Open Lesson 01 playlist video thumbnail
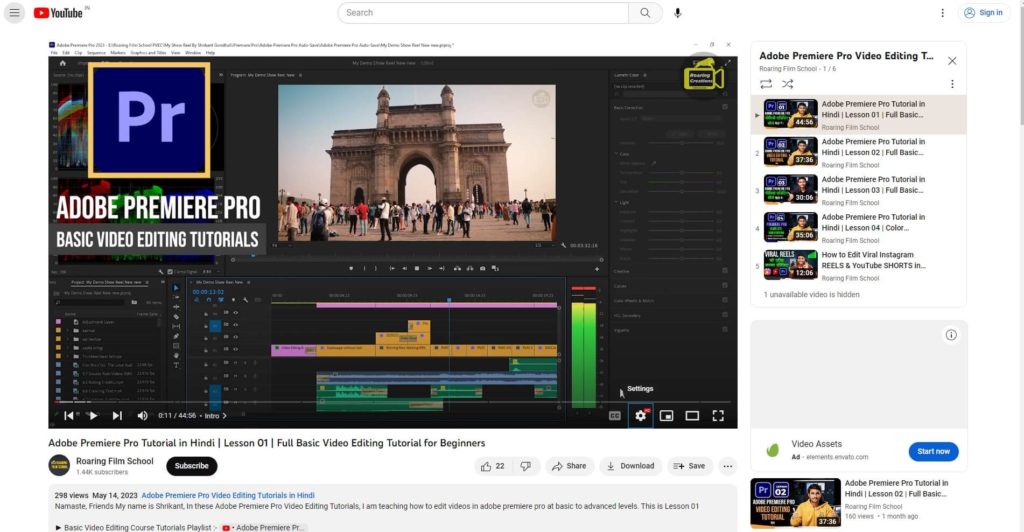Image resolution: width=1024 pixels, height=532 pixels. coord(790,114)
